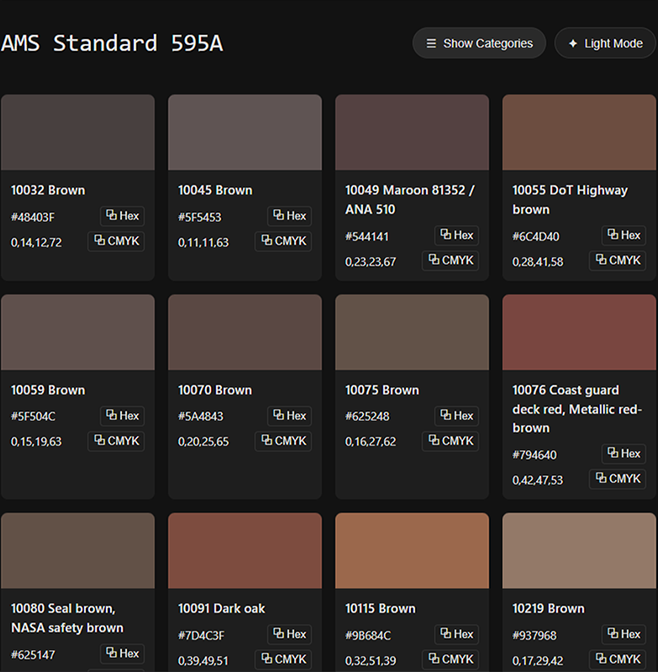Click hex value #937968
This screenshot has height=672, width=658.
pos(535,636)
